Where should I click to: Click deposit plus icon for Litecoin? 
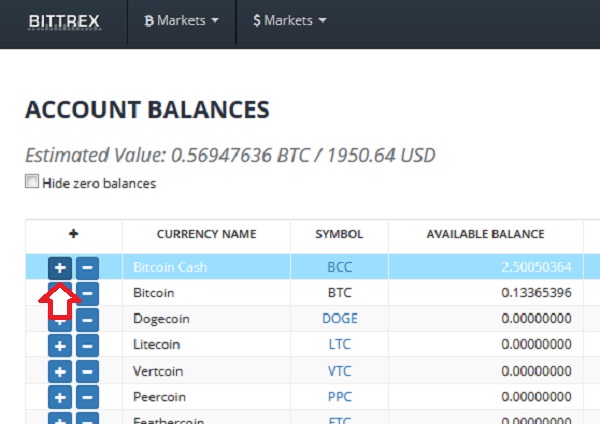(60, 346)
